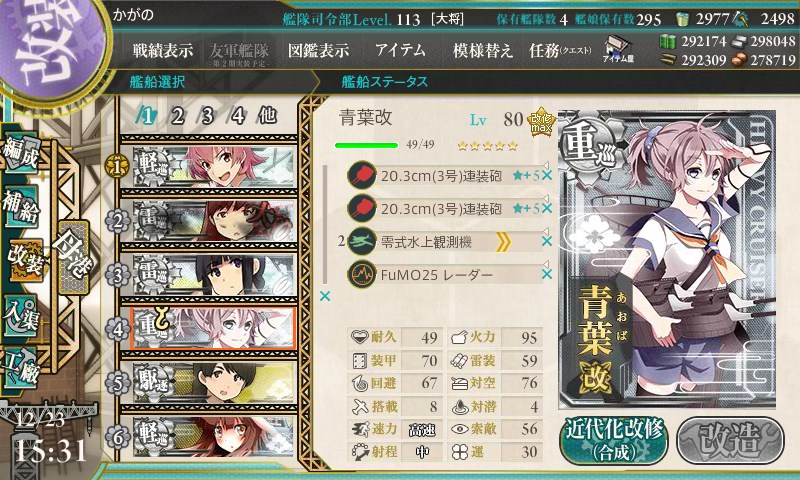Click Aoba's green HP bar

click(366, 145)
